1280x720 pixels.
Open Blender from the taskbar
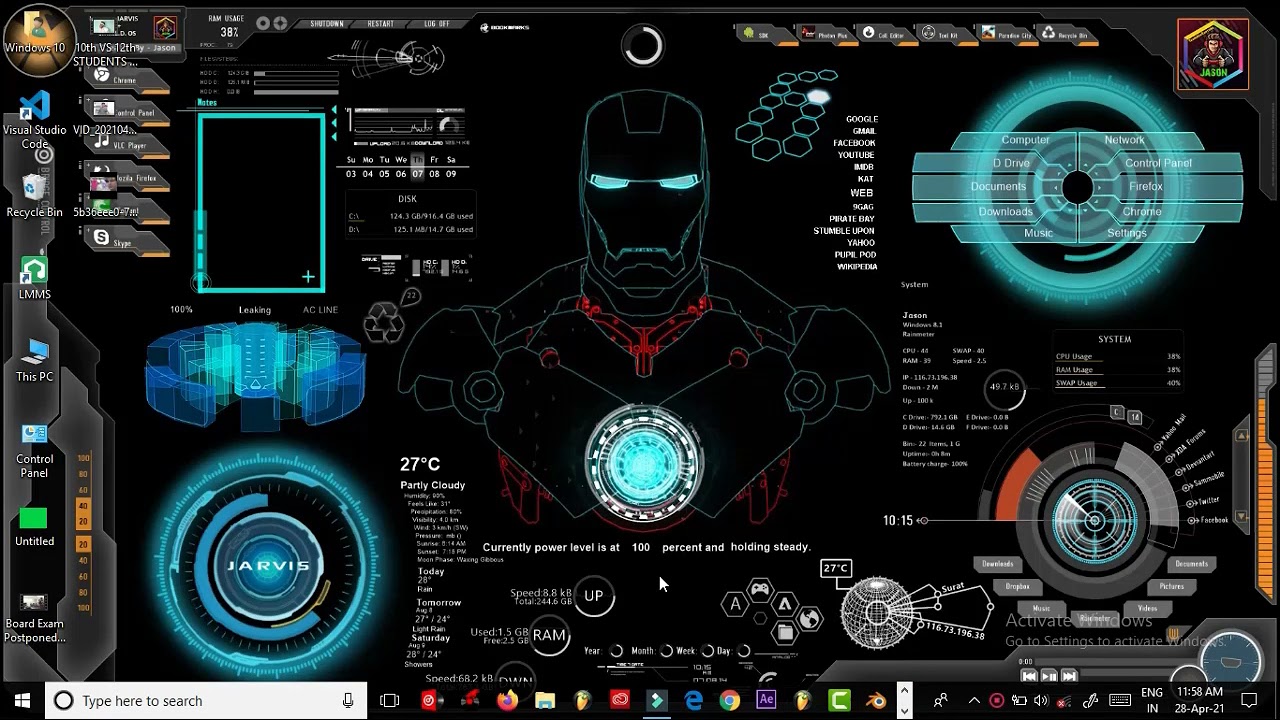click(877, 700)
